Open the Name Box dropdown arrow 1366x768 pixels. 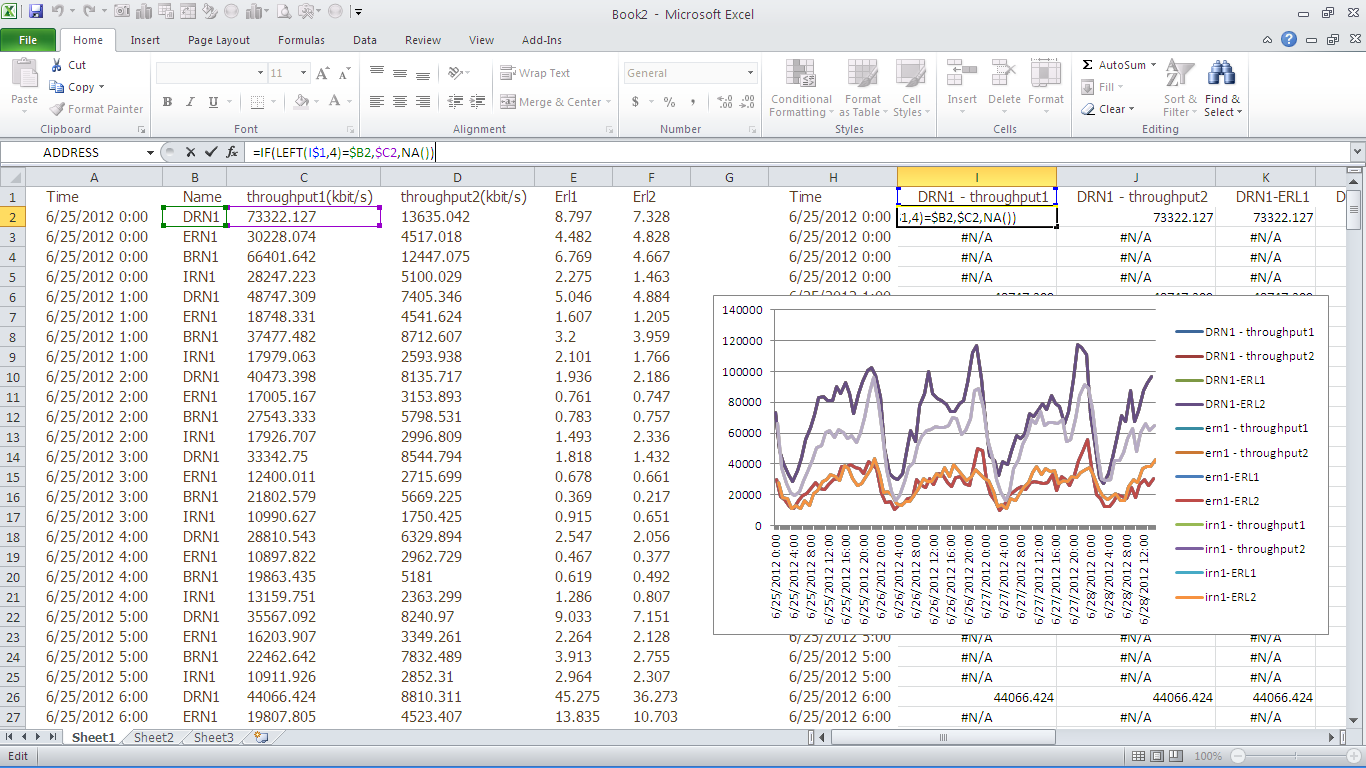(x=151, y=152)
